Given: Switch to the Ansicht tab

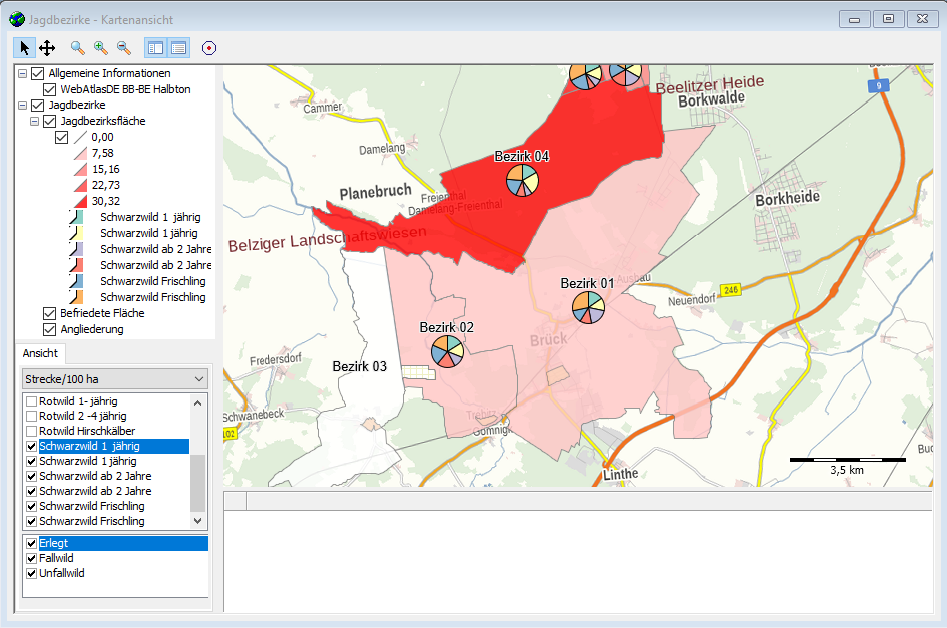Looking at the screenshot, I should [41, 353].
